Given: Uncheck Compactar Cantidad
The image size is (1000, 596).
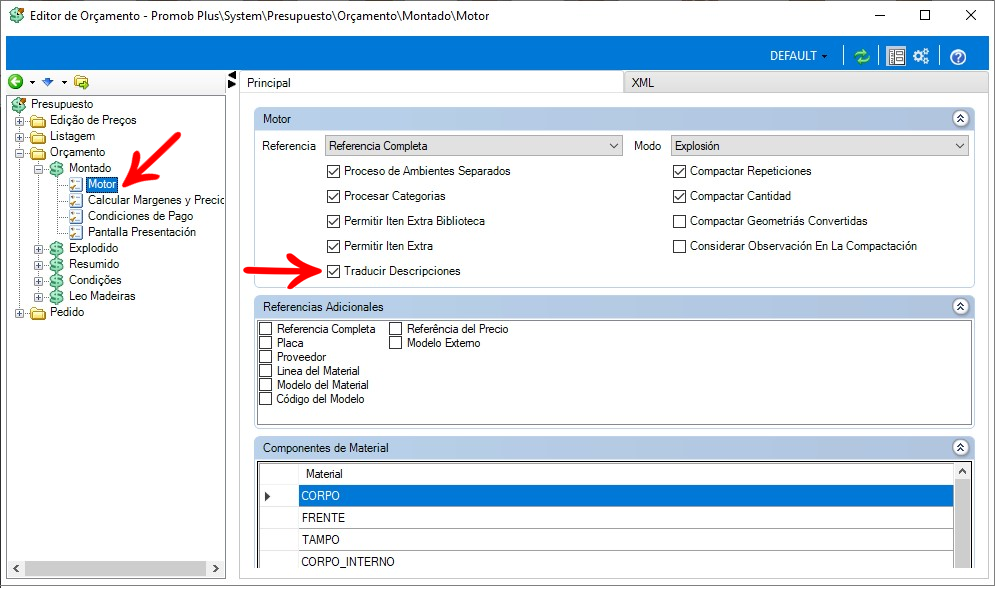Looking at the screenshot, I should click(x=679, y=196).
